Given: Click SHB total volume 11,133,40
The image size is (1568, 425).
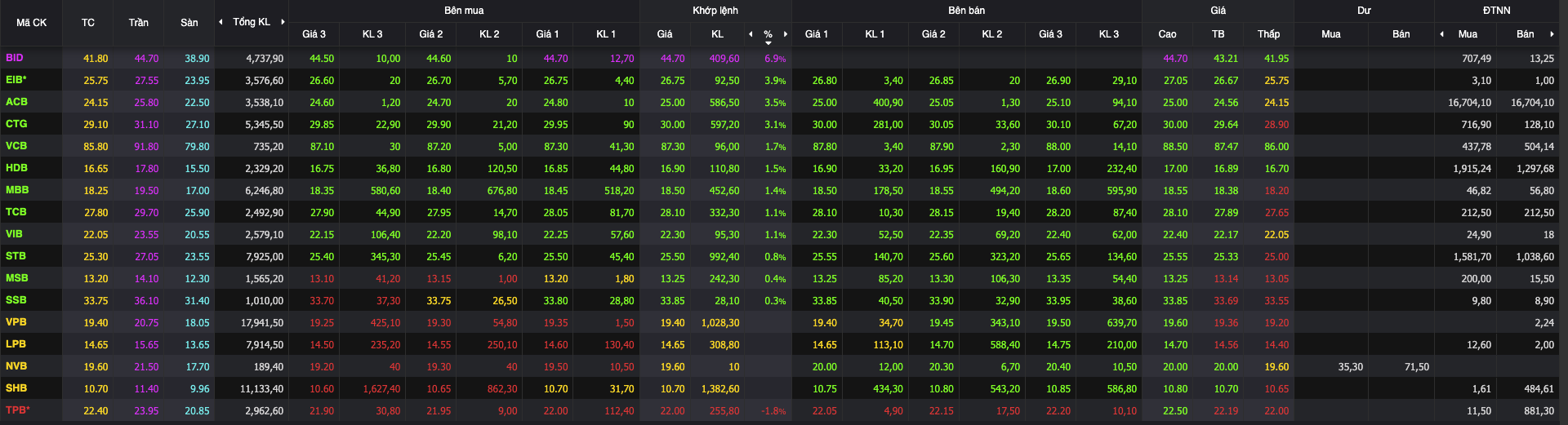Looking at the screenshot, I should pyautogui.click(x=262, y=389).
